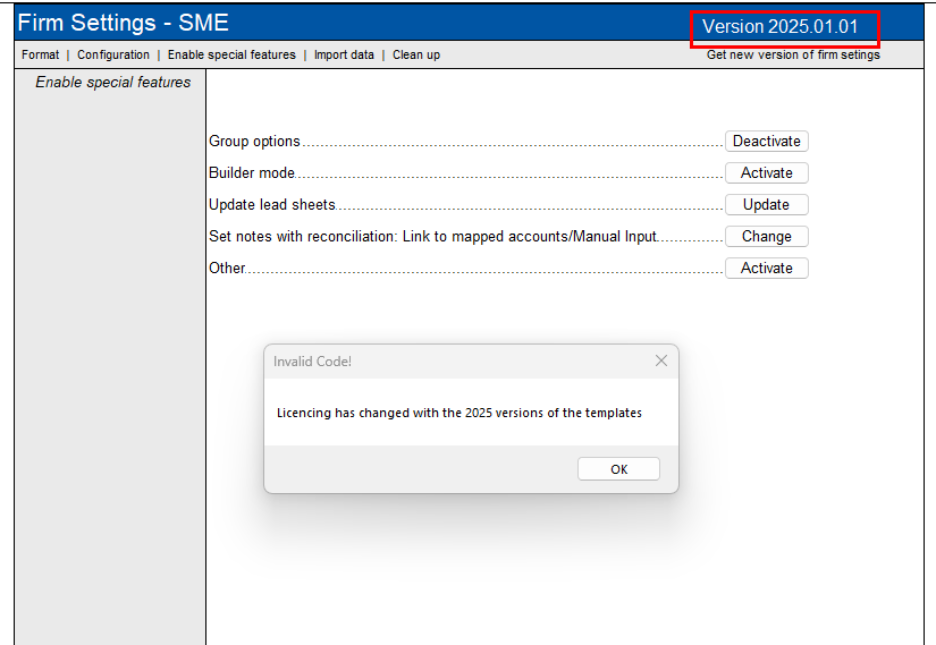This screenshot has height=645, width=936.
Task: Open the Import data menu
Action: [x=344, y=55]
